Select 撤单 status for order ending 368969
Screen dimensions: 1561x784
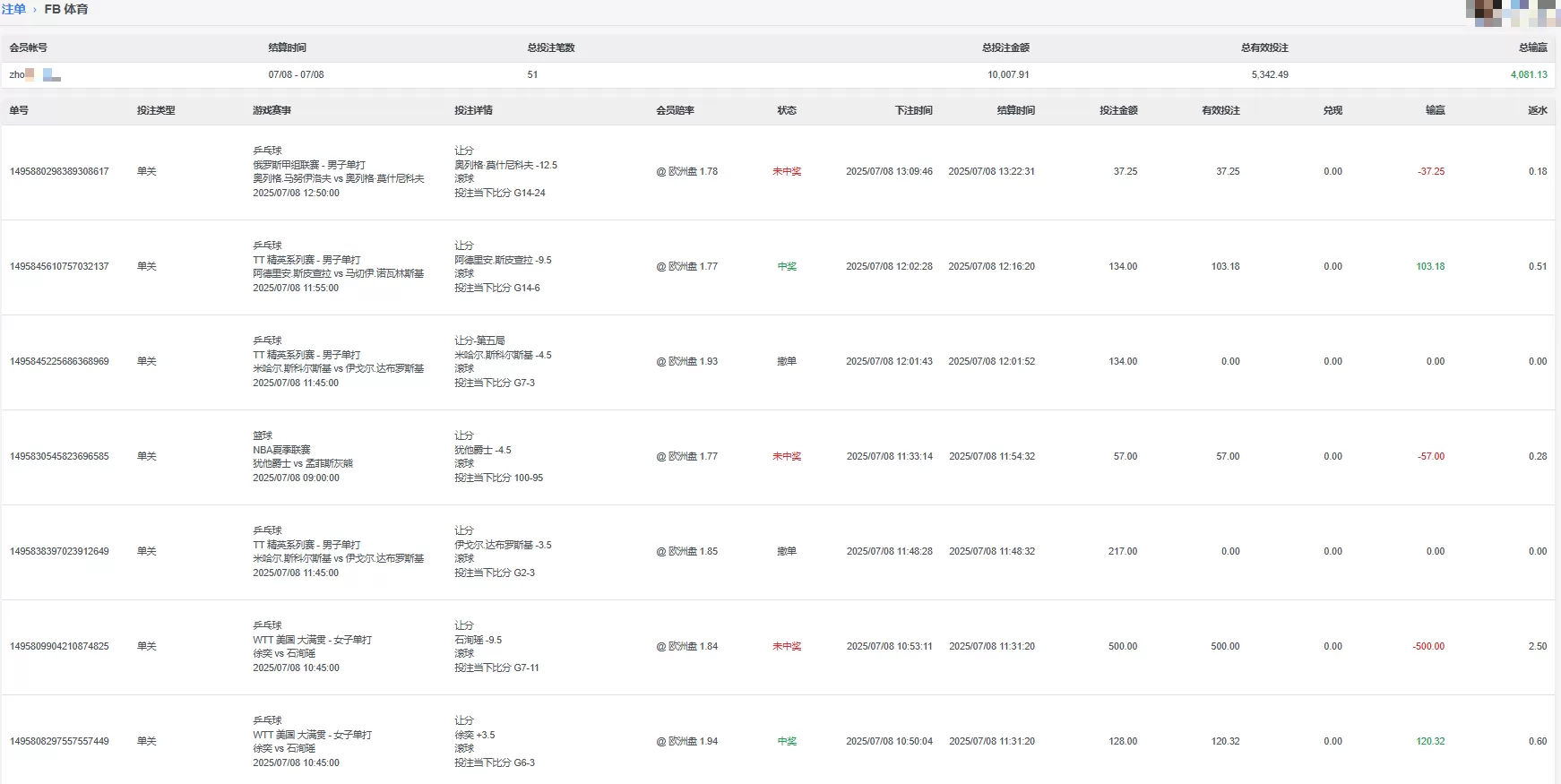787,361
